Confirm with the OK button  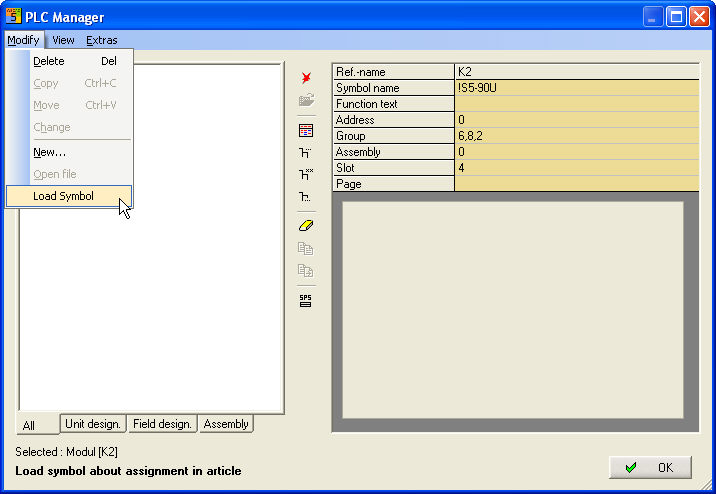650,468
